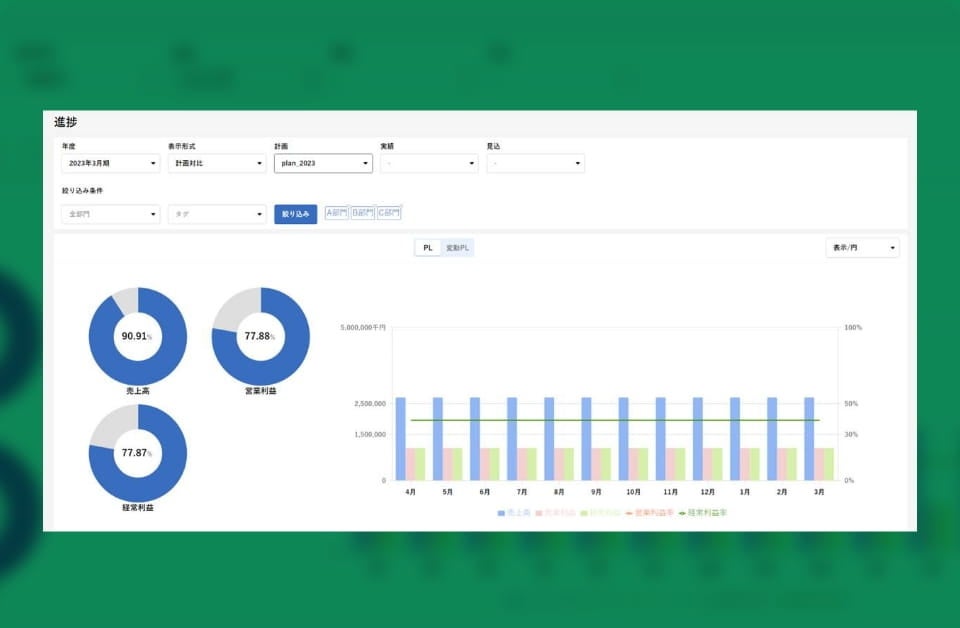The height and width of the screenshot is (628, 960).
Task: Open the 全部門 department filter dropdown
Action: click(x=110, y=214)
